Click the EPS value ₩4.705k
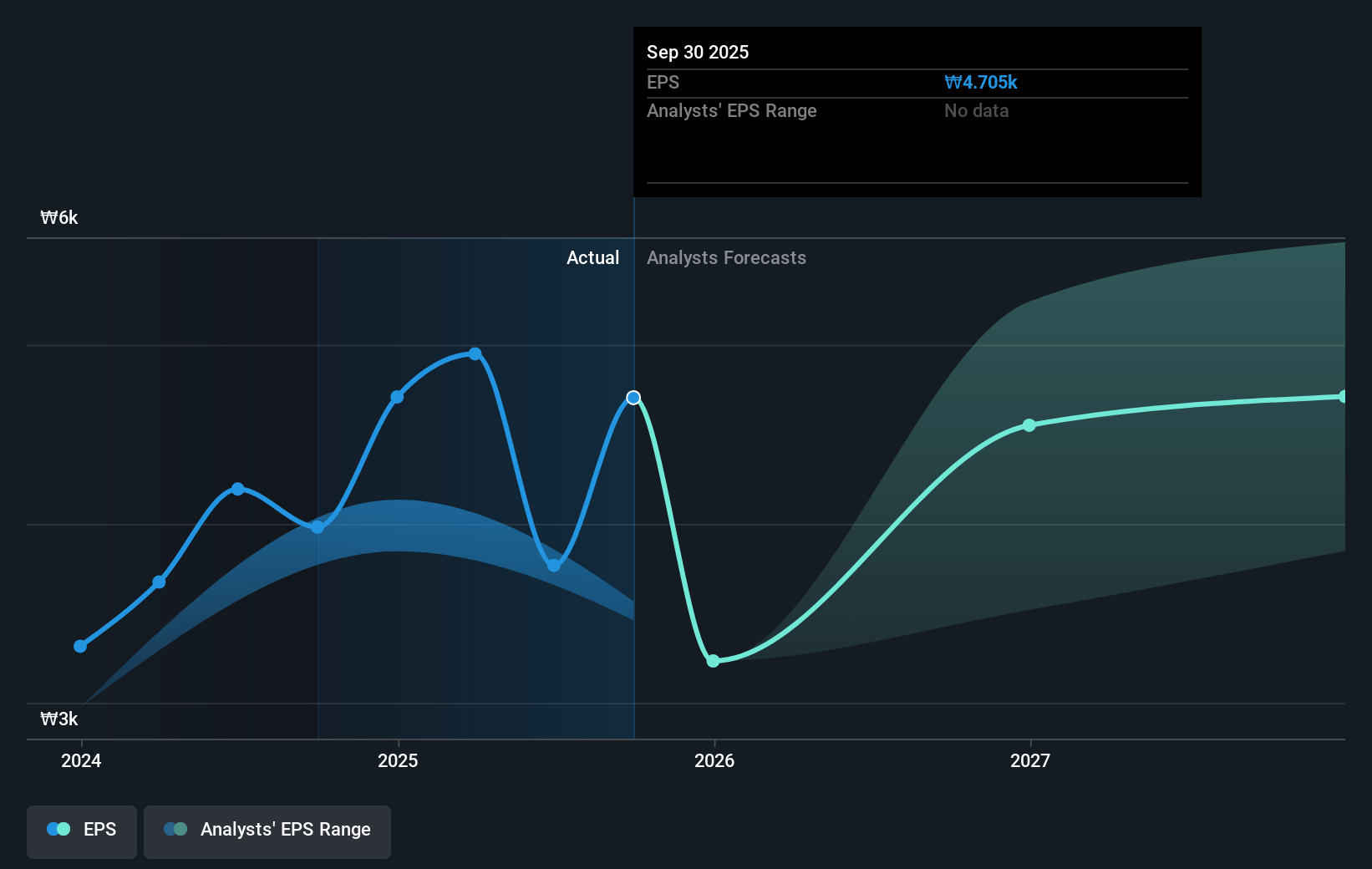Image resolution: width=1372 pixels, height=869 pixels. pyautogui.click(x=980, y=82)
